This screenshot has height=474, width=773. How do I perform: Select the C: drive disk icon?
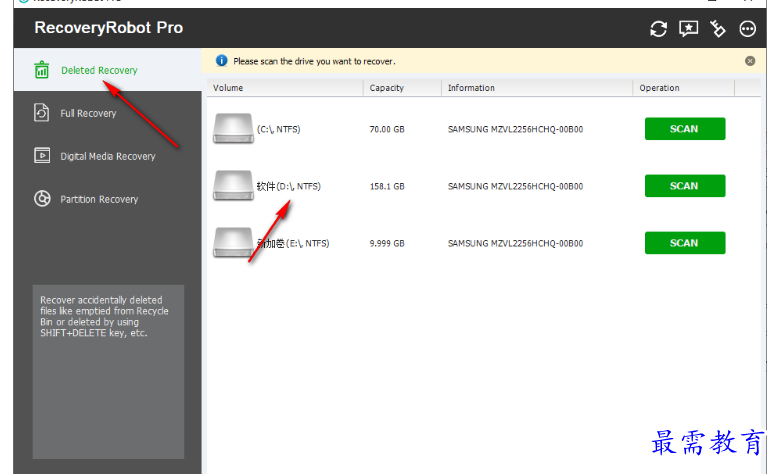click(233, 128)
